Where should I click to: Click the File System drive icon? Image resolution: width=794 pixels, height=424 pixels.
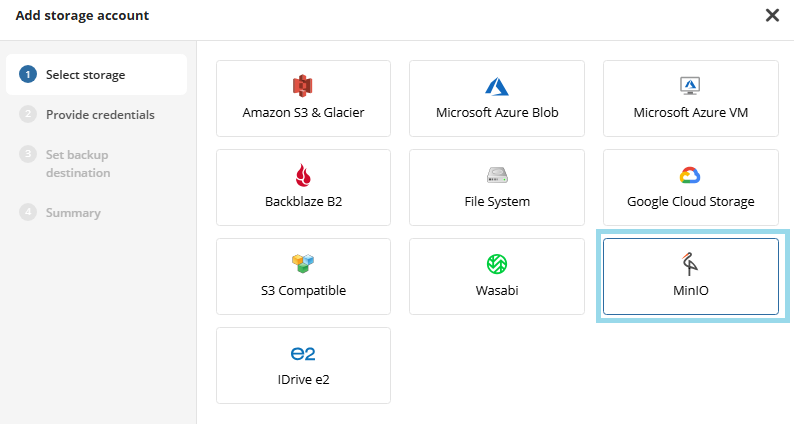(x=497, y=175)
